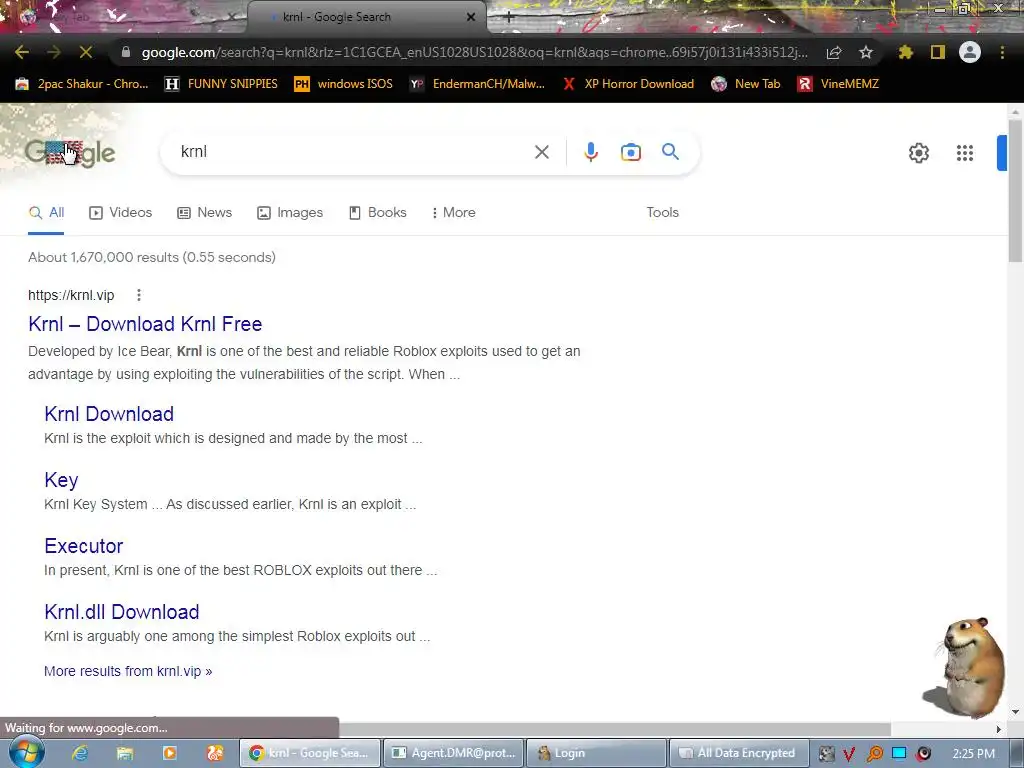Screen dimensions: 1024x768
Task: Open the 2pac Shakur bookmark
Action: (82, 84)
